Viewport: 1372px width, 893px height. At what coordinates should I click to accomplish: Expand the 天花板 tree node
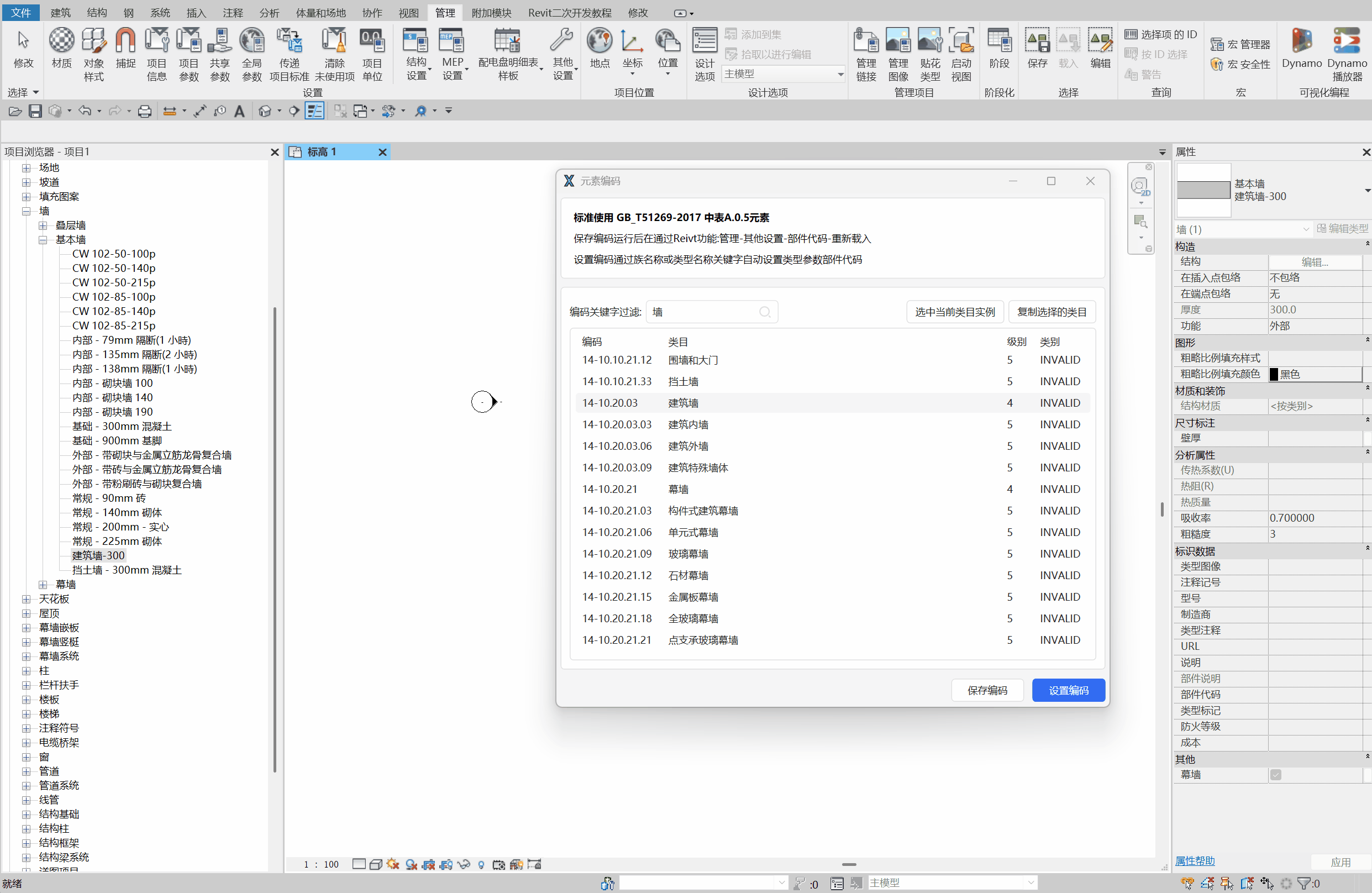pos(26,599)
